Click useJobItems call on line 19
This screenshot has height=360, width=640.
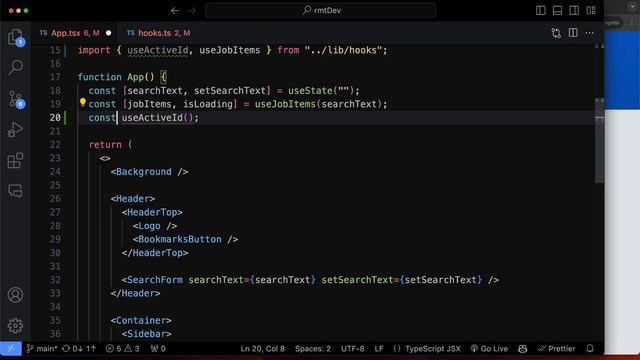285,104
